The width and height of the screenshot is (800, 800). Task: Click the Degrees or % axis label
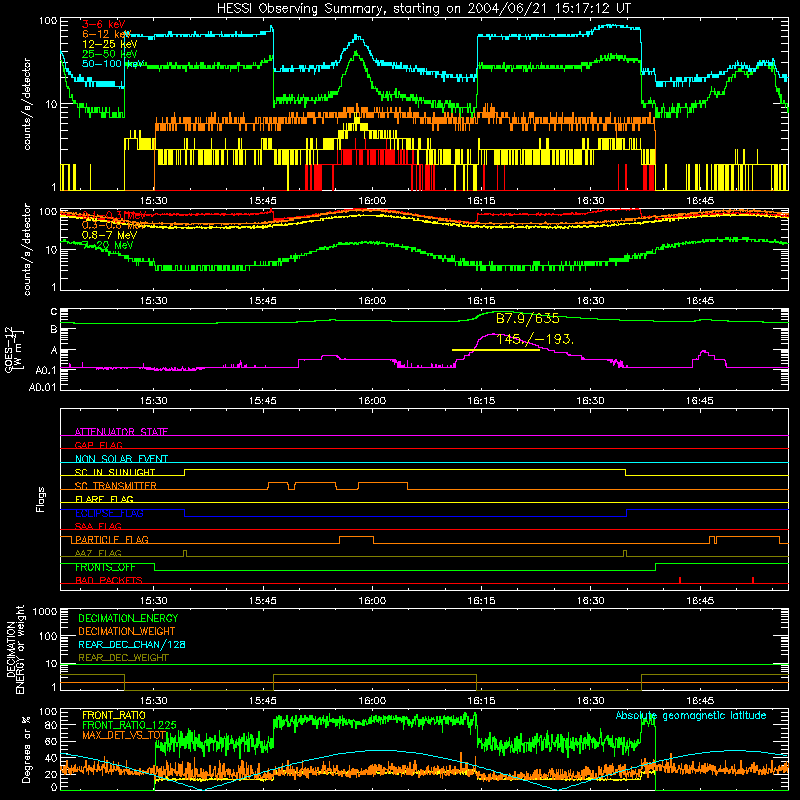point(26,749)
